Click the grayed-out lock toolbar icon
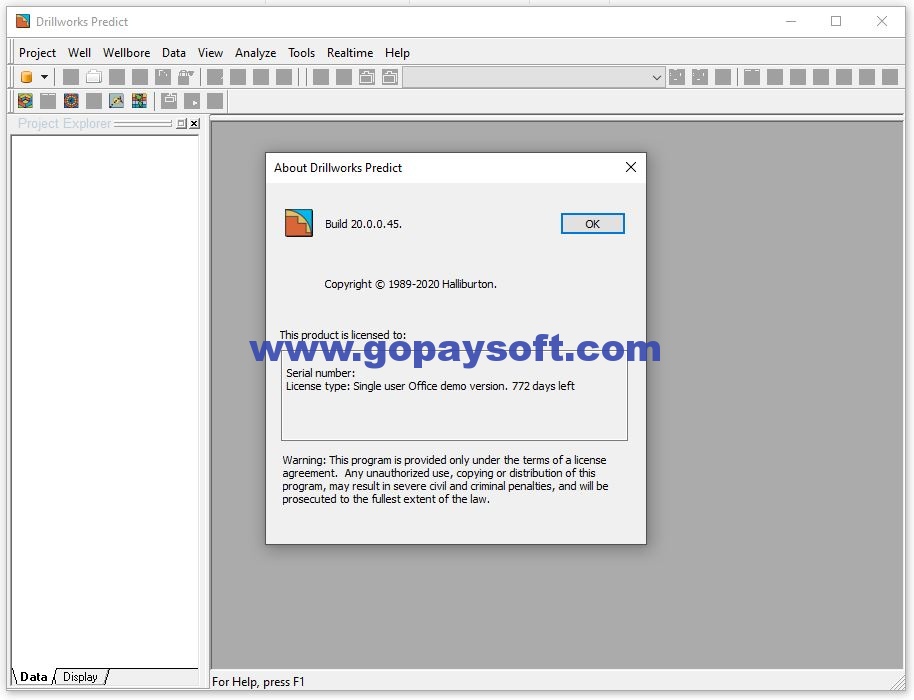The height and width of the screenshot is (700, 914). point(186,77)
